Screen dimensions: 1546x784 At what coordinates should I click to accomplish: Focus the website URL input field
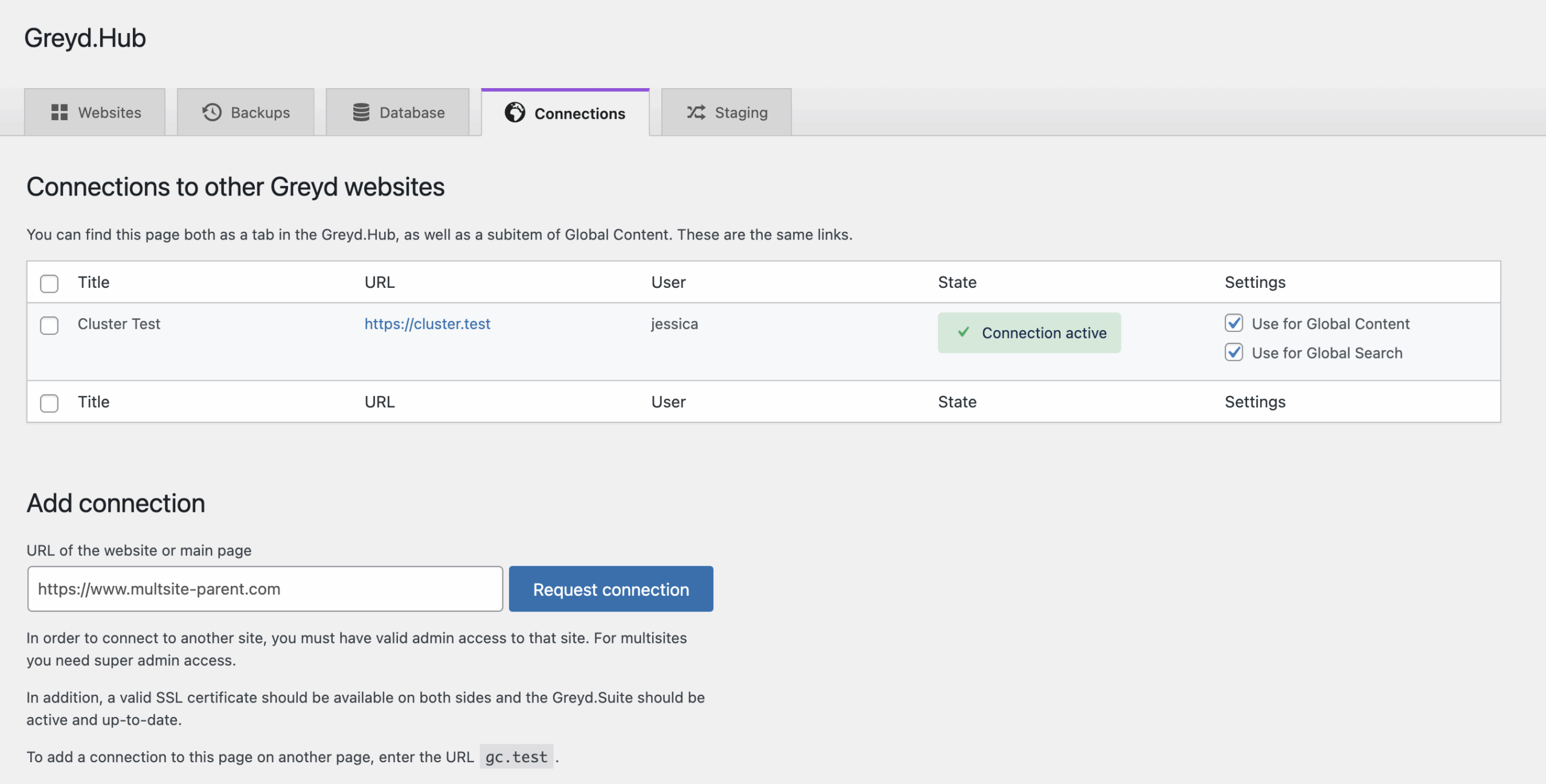[265, 588]
